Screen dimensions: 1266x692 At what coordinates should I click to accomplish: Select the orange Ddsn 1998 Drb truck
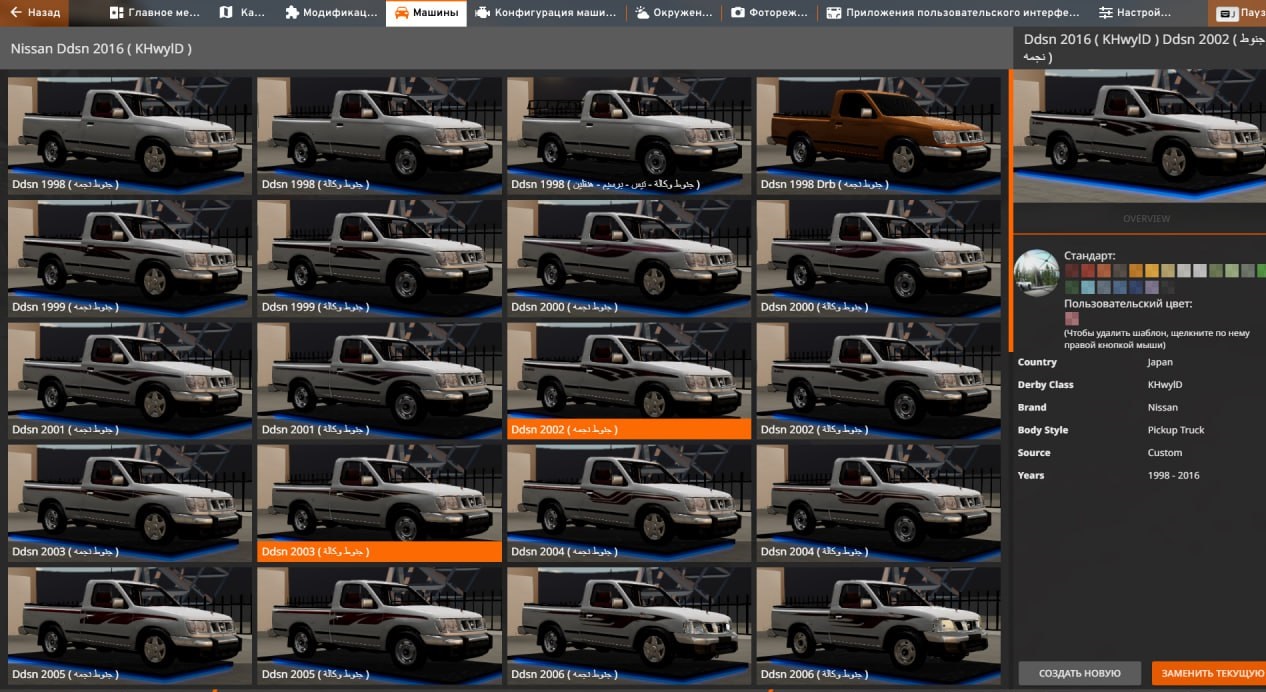pos(877,128)
